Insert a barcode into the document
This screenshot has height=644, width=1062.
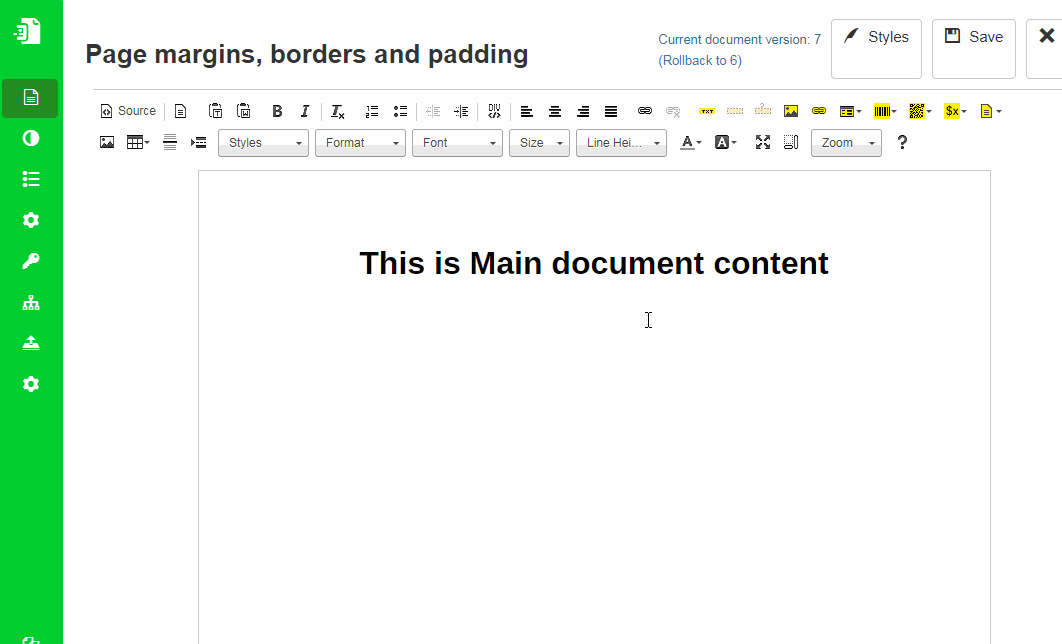pyautogui.click(x=882, y=111)
